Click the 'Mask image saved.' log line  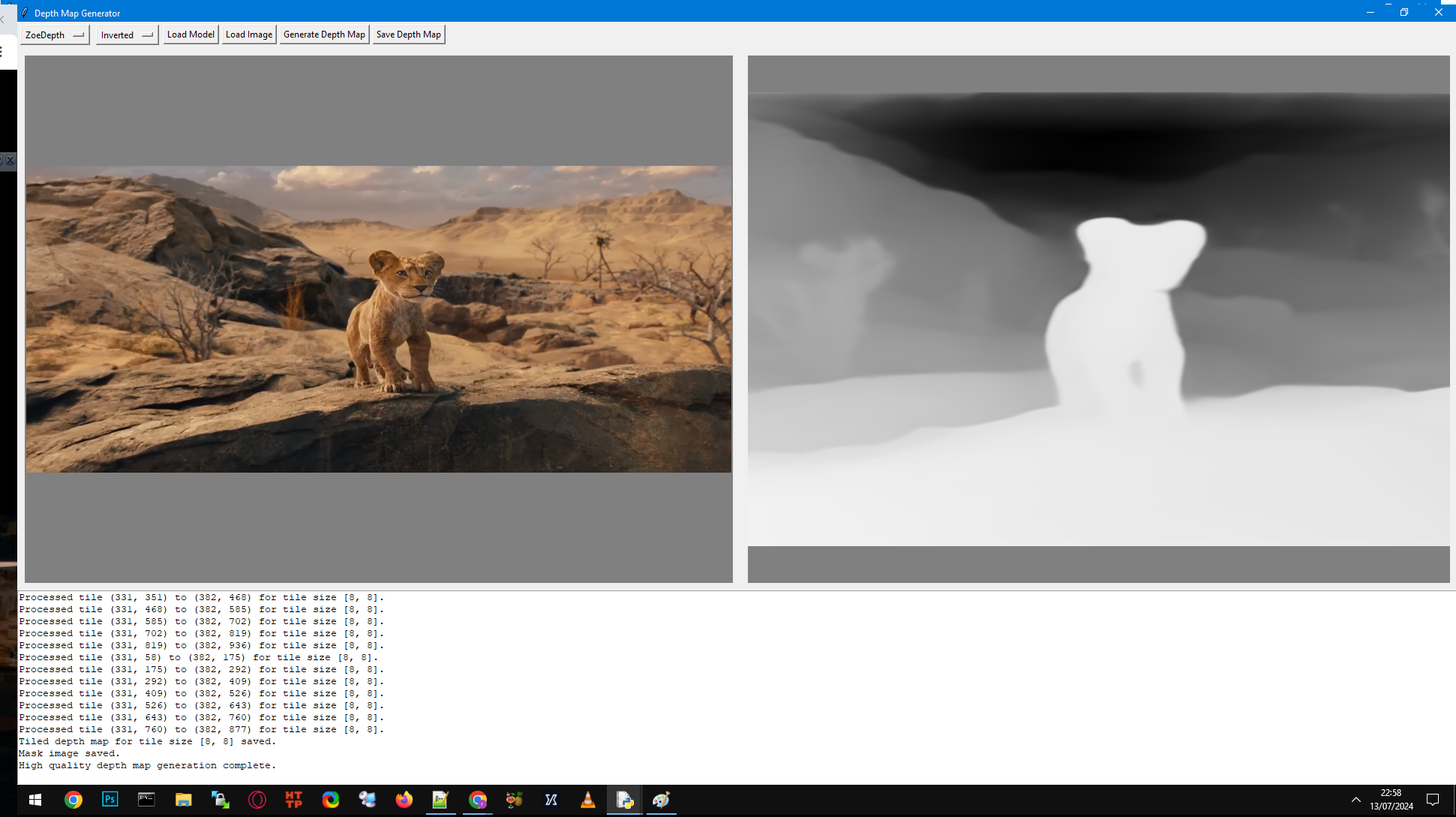click(x=70, y=753)
